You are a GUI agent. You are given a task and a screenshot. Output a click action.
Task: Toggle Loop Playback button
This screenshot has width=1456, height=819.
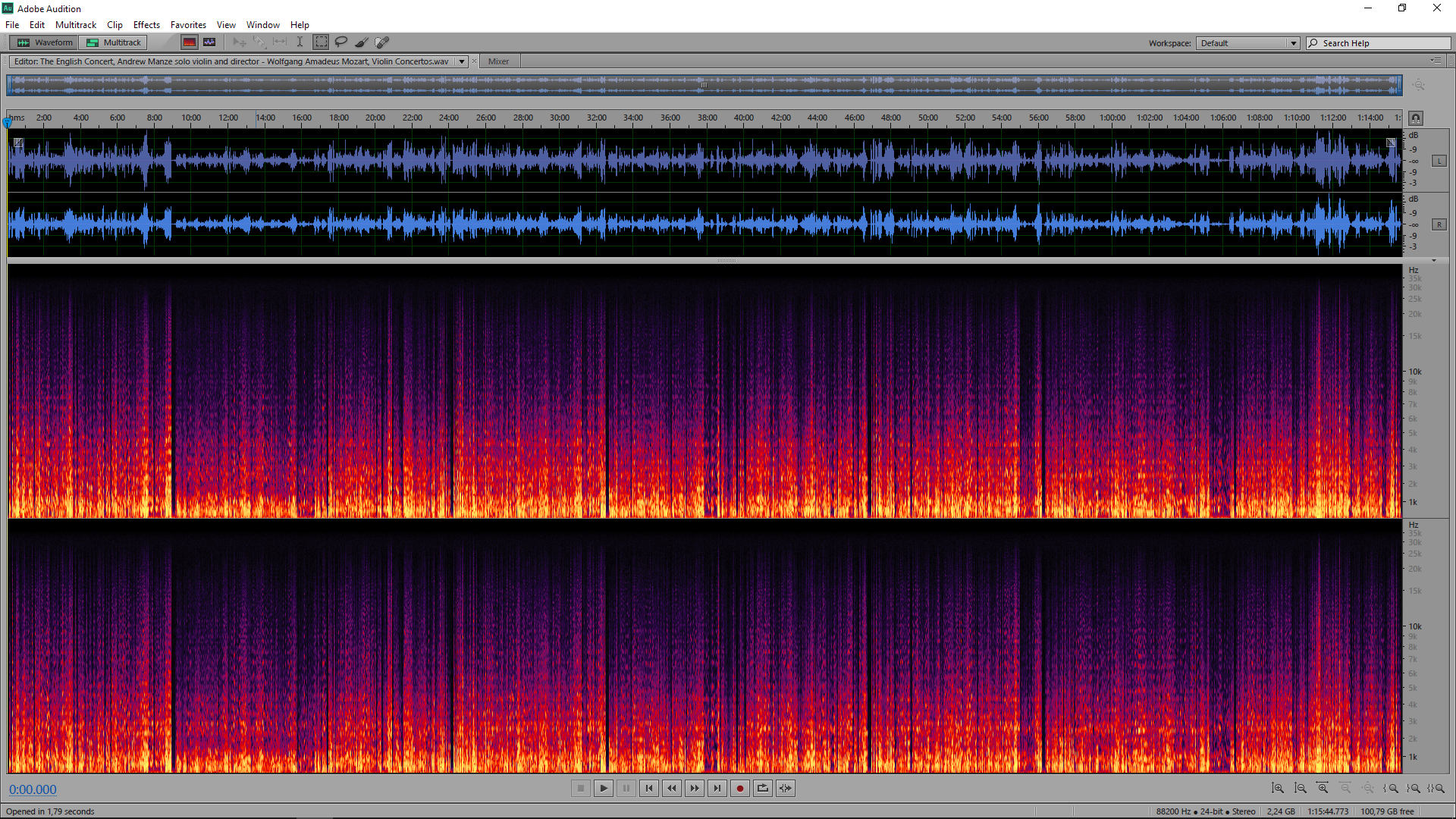(762, 789)
